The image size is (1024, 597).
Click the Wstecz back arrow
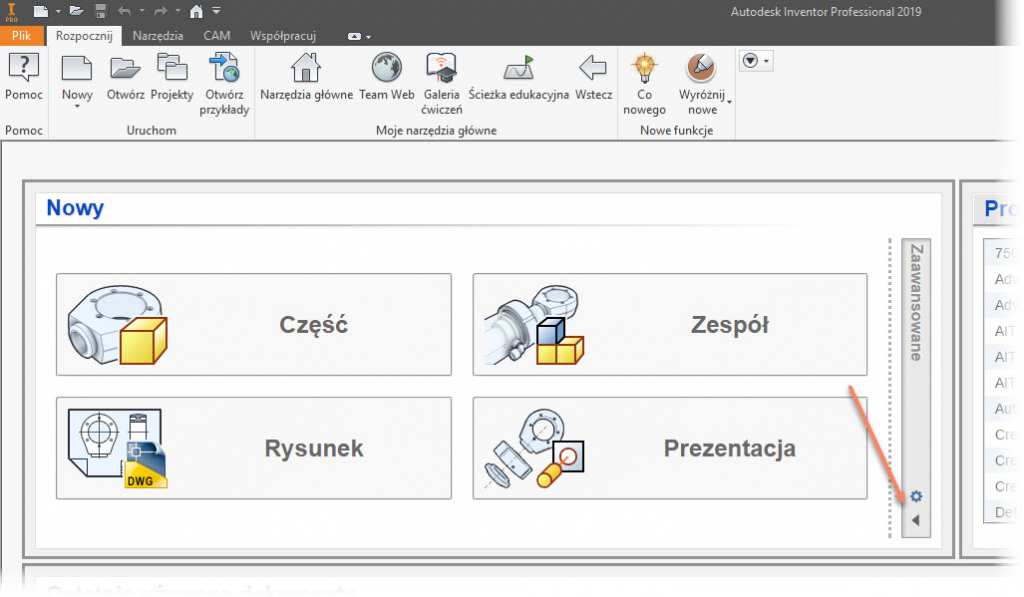coord(593,70)
